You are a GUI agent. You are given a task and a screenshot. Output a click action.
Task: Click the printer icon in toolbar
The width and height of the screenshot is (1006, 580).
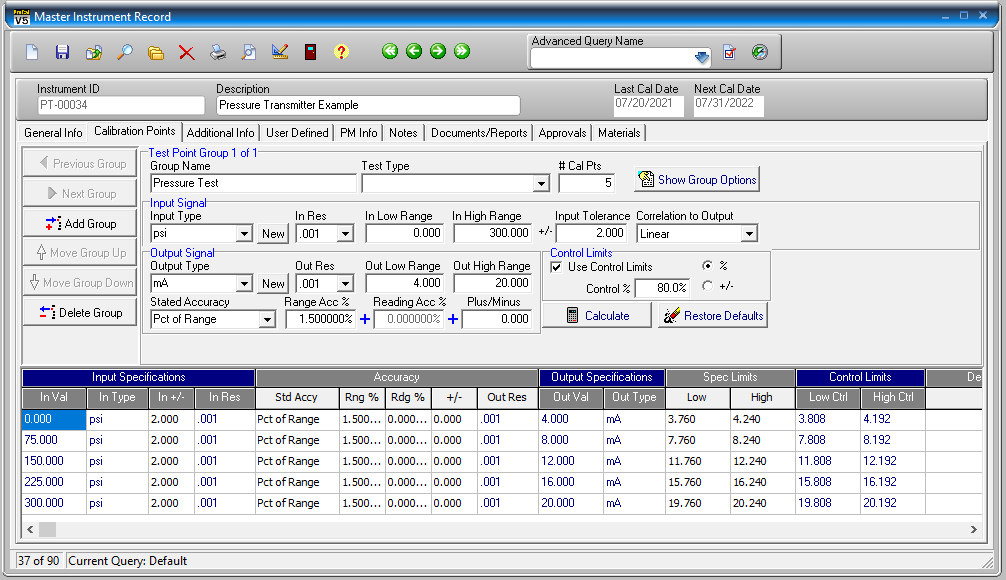point(217,52)
